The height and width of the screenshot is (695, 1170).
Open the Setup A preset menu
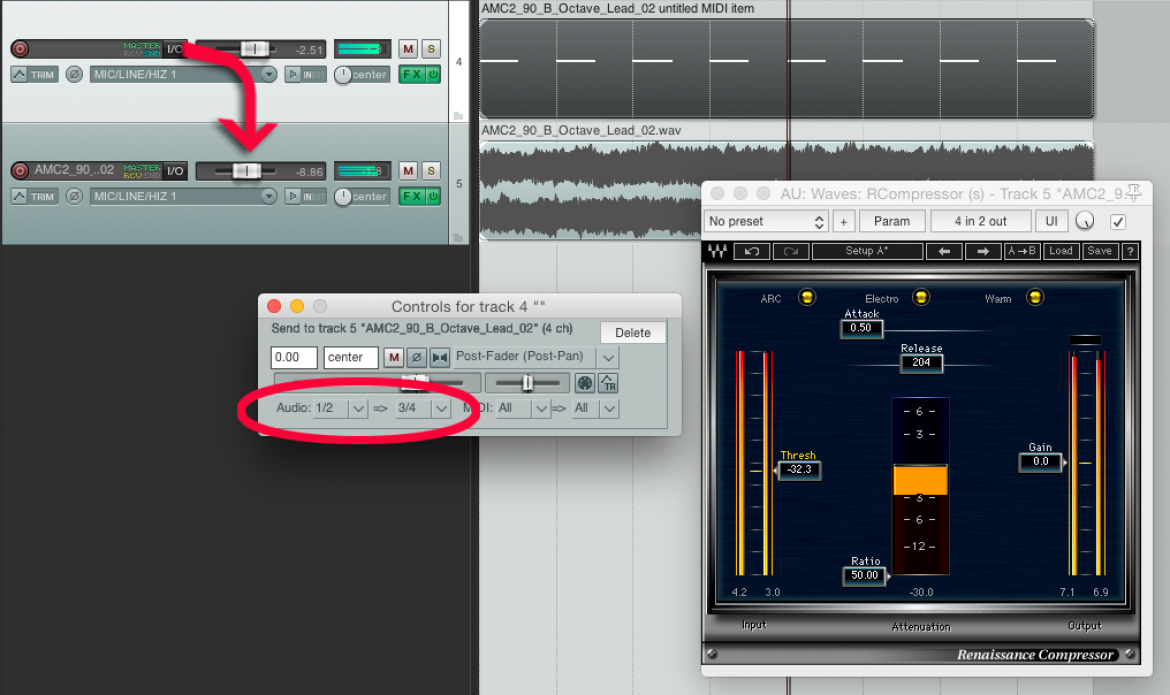tap(867, 252)
